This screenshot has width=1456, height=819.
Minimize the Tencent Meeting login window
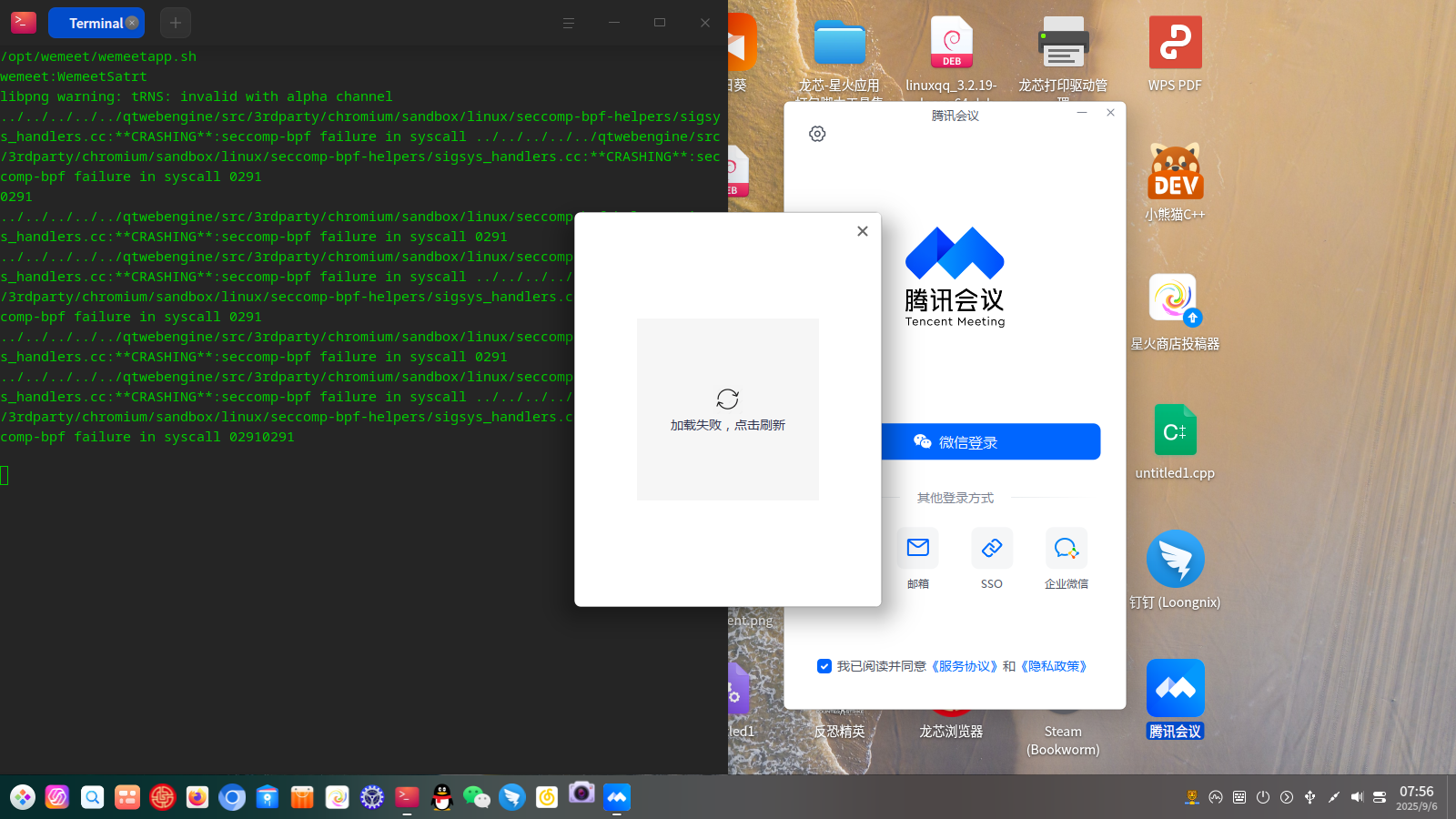(x=1082, y=113)
